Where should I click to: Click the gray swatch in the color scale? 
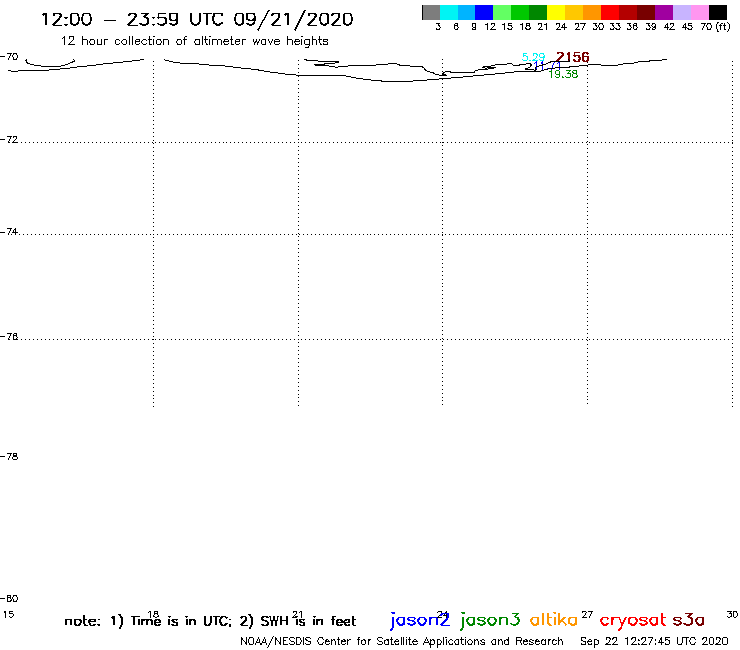(x=431, y=12)
